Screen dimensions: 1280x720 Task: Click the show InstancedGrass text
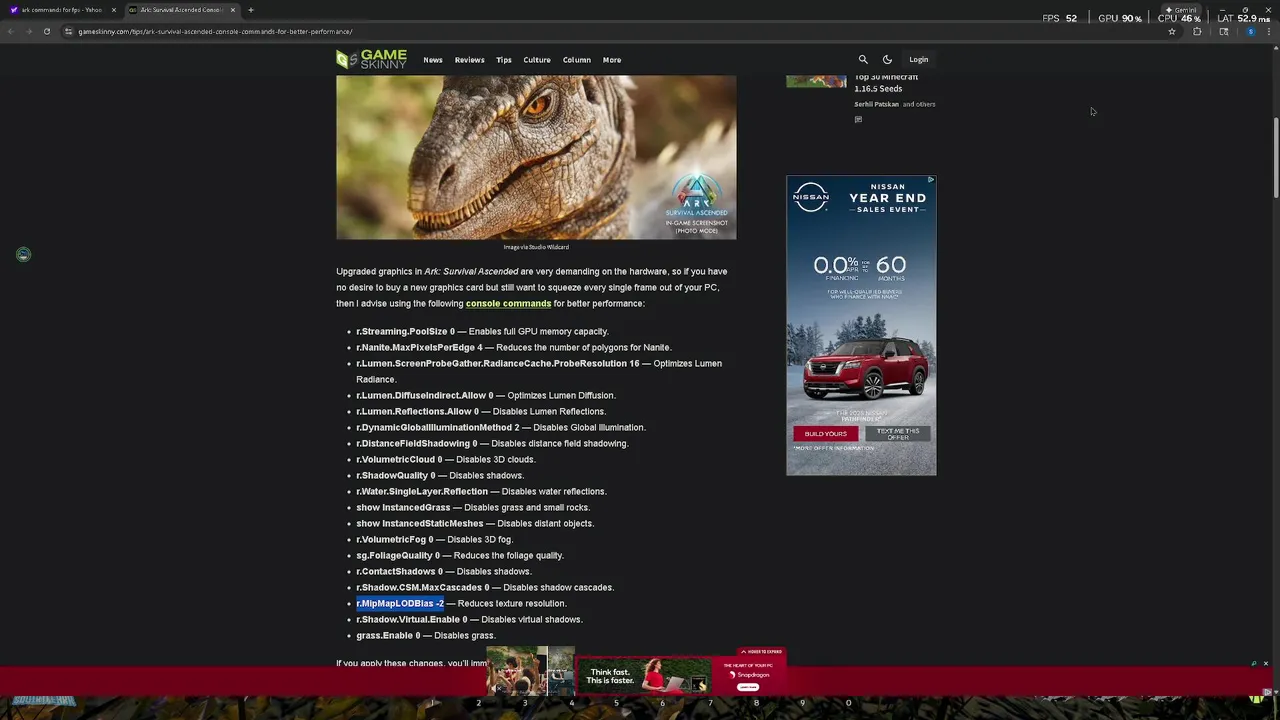(x=403, y=507)
